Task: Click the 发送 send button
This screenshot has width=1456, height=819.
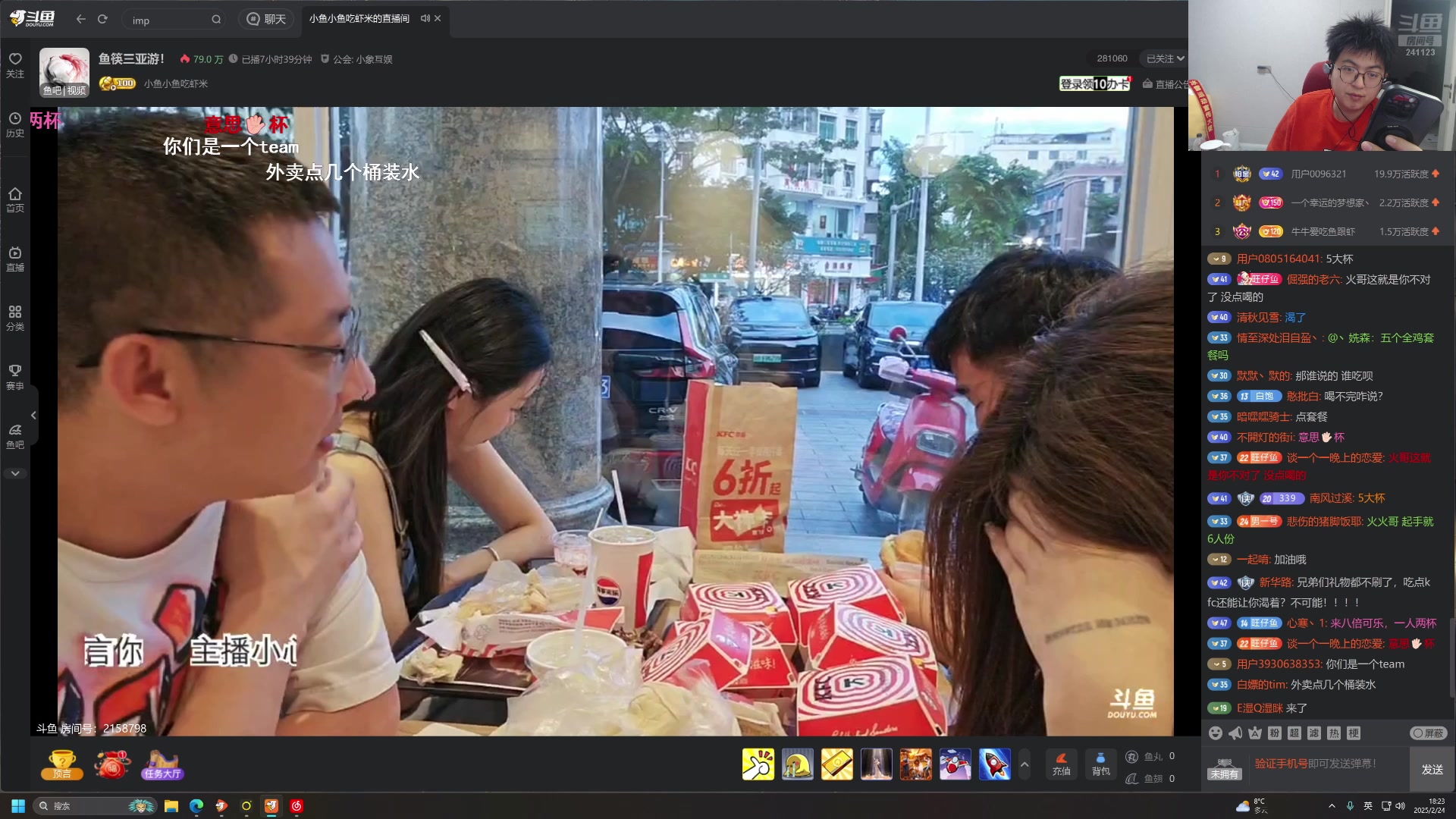Action: tap(1432, 769)
